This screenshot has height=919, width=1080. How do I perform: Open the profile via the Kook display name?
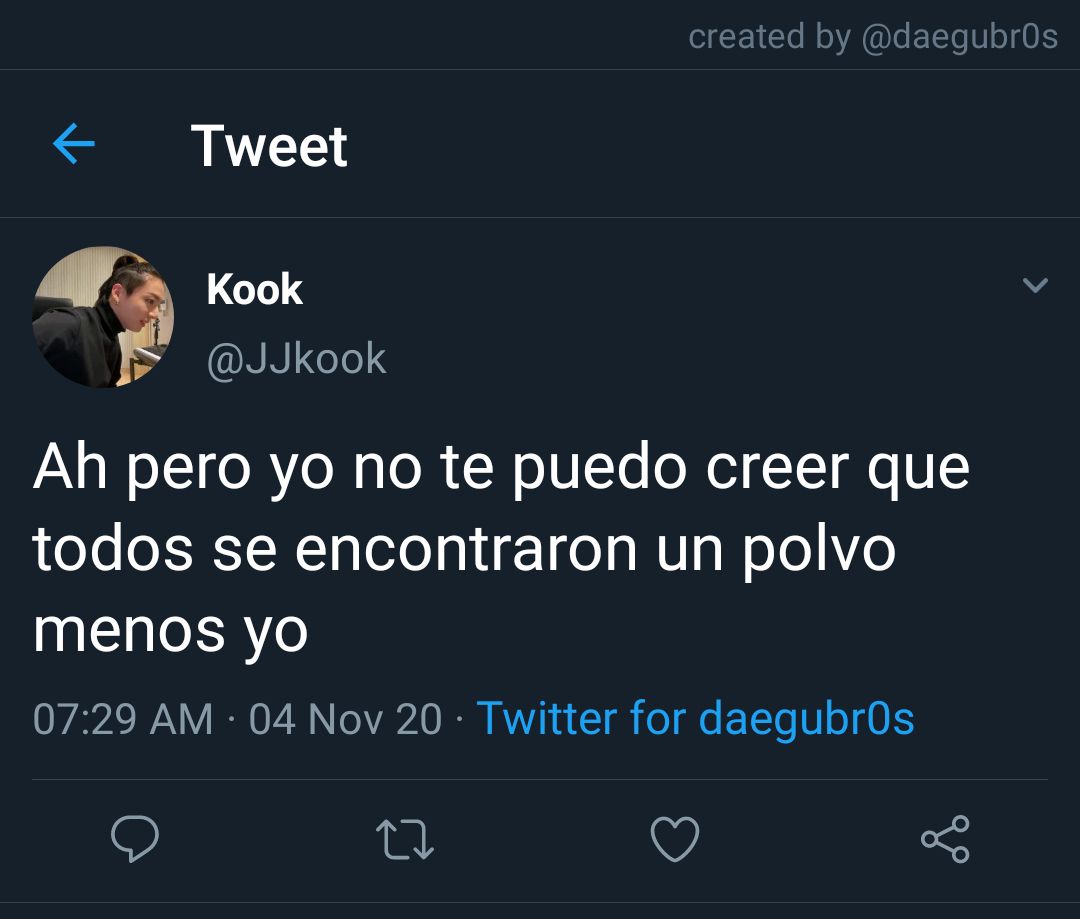[x=254, y=289]
